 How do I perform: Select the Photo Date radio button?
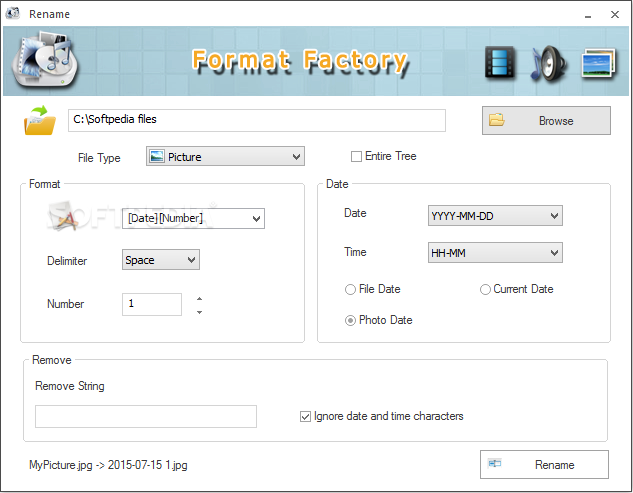pos(350,321)
